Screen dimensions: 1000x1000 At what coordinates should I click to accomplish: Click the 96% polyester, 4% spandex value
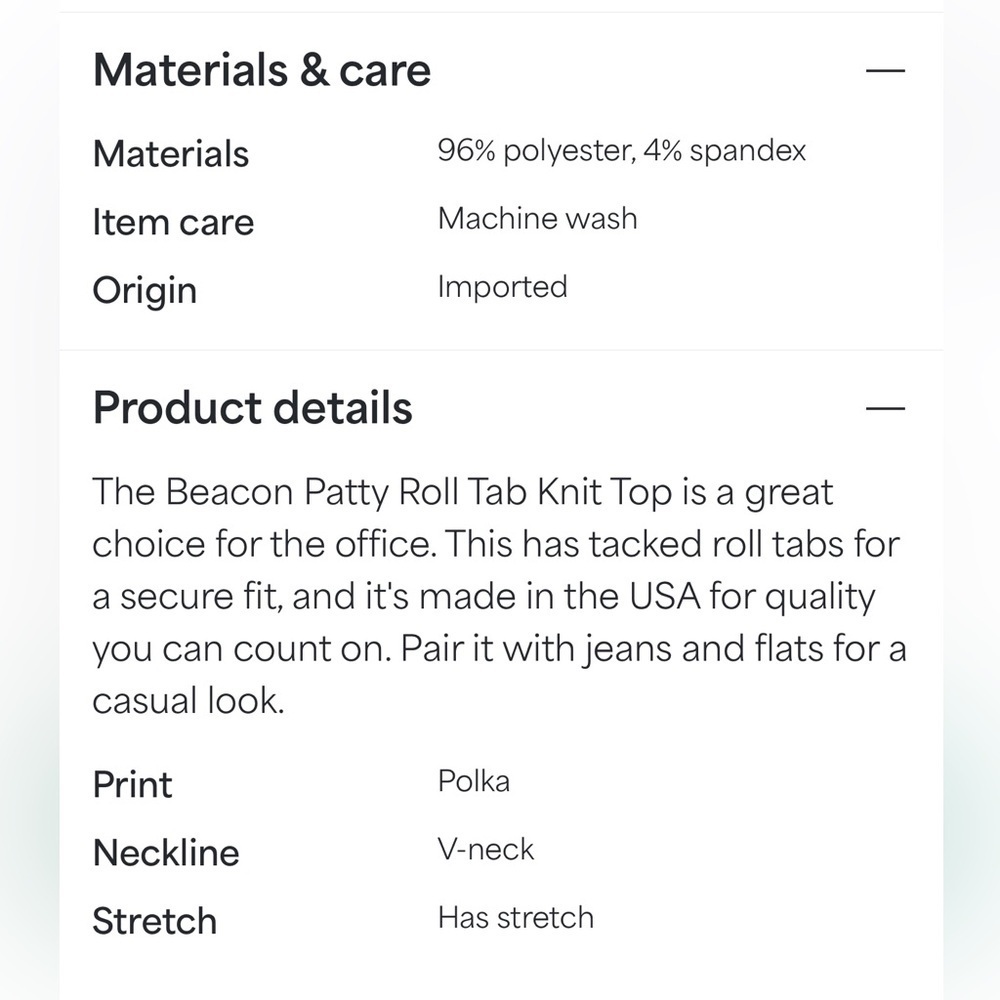(622, 151)
